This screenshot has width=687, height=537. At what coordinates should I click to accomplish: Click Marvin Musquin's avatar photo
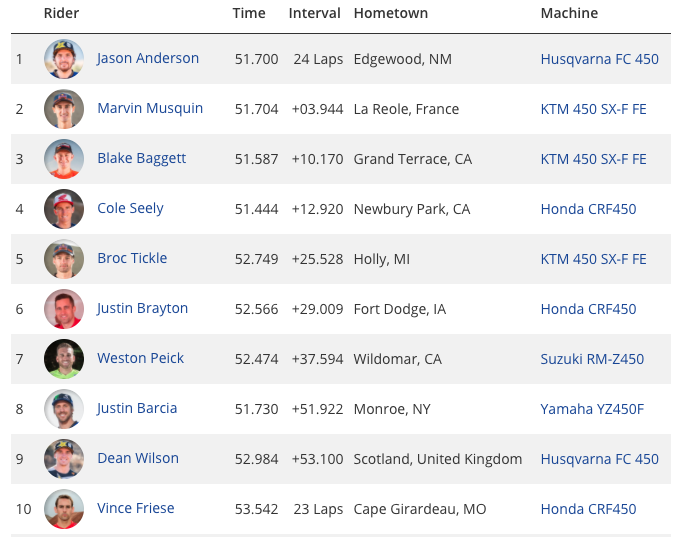tap(64, 109)
